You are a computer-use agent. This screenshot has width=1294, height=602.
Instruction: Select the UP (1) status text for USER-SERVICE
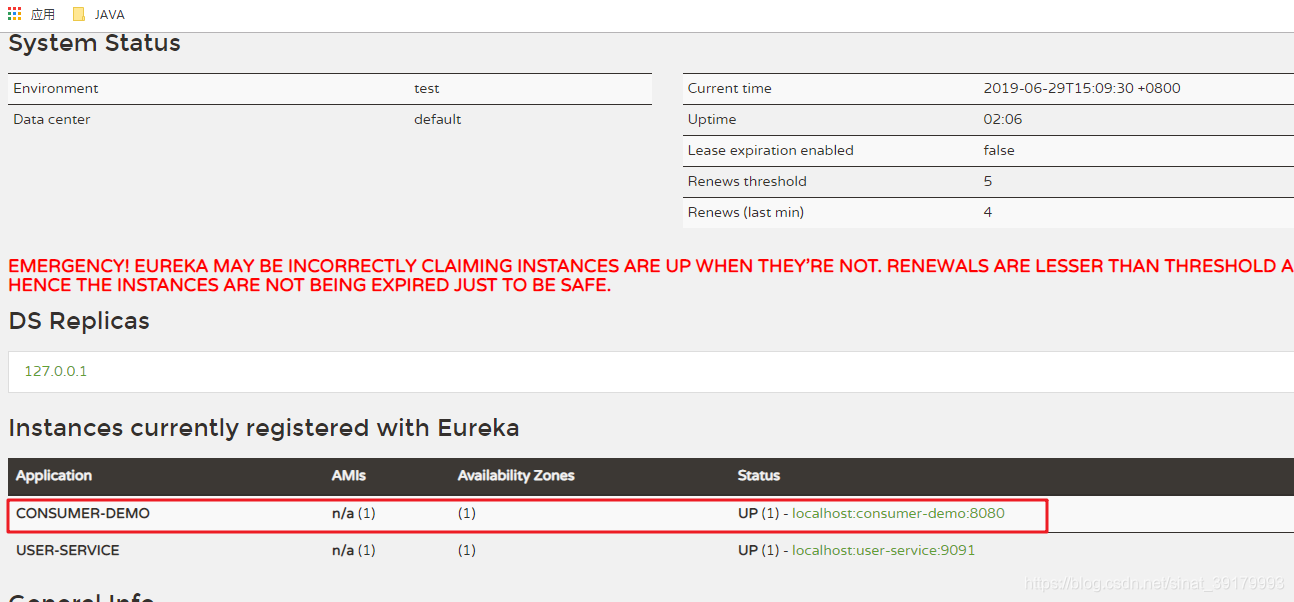coord(758,550)
